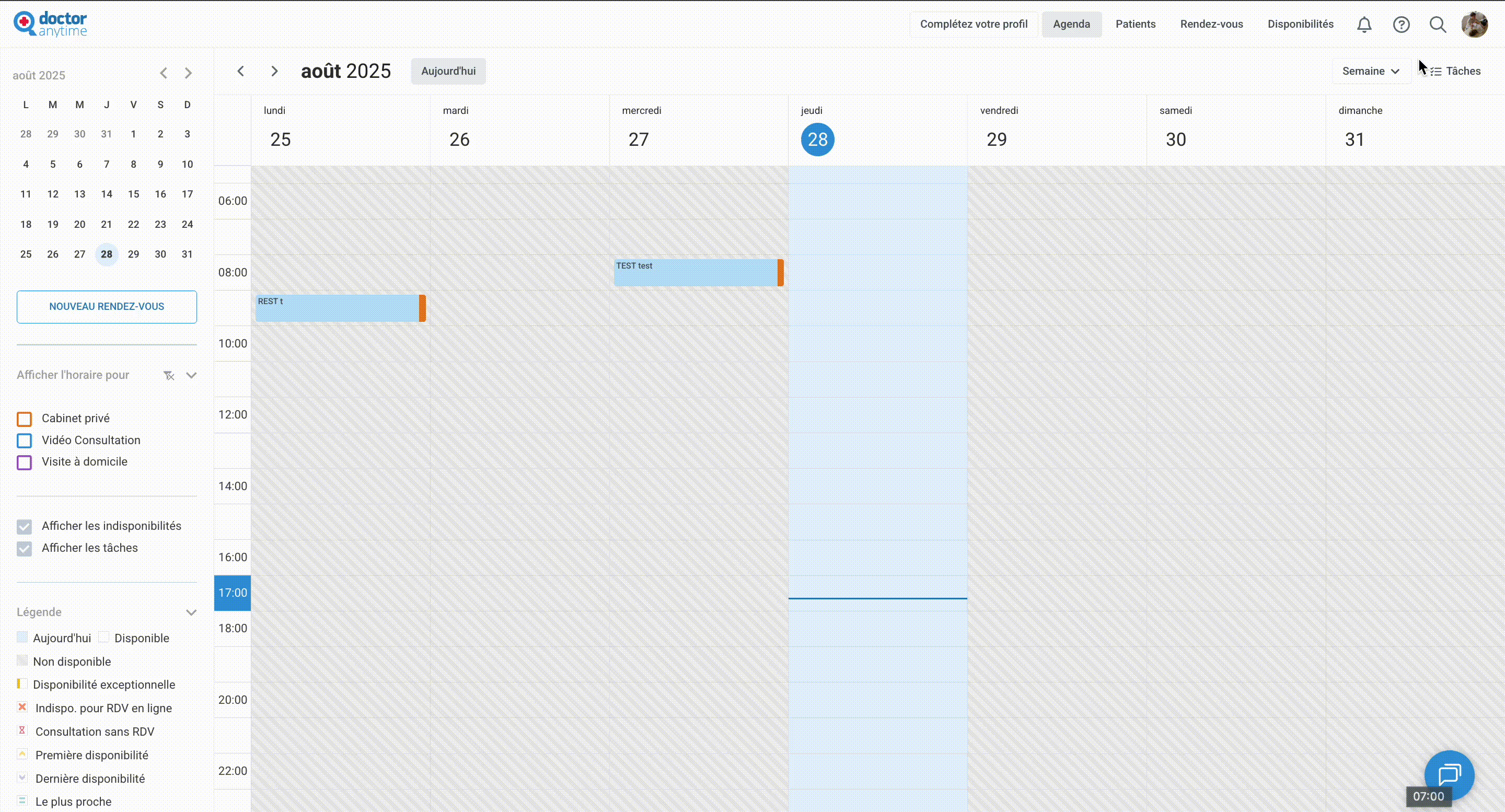Open the search magnifier icon
Viewport: 1505px width, 812px height.
[1438, 25]
